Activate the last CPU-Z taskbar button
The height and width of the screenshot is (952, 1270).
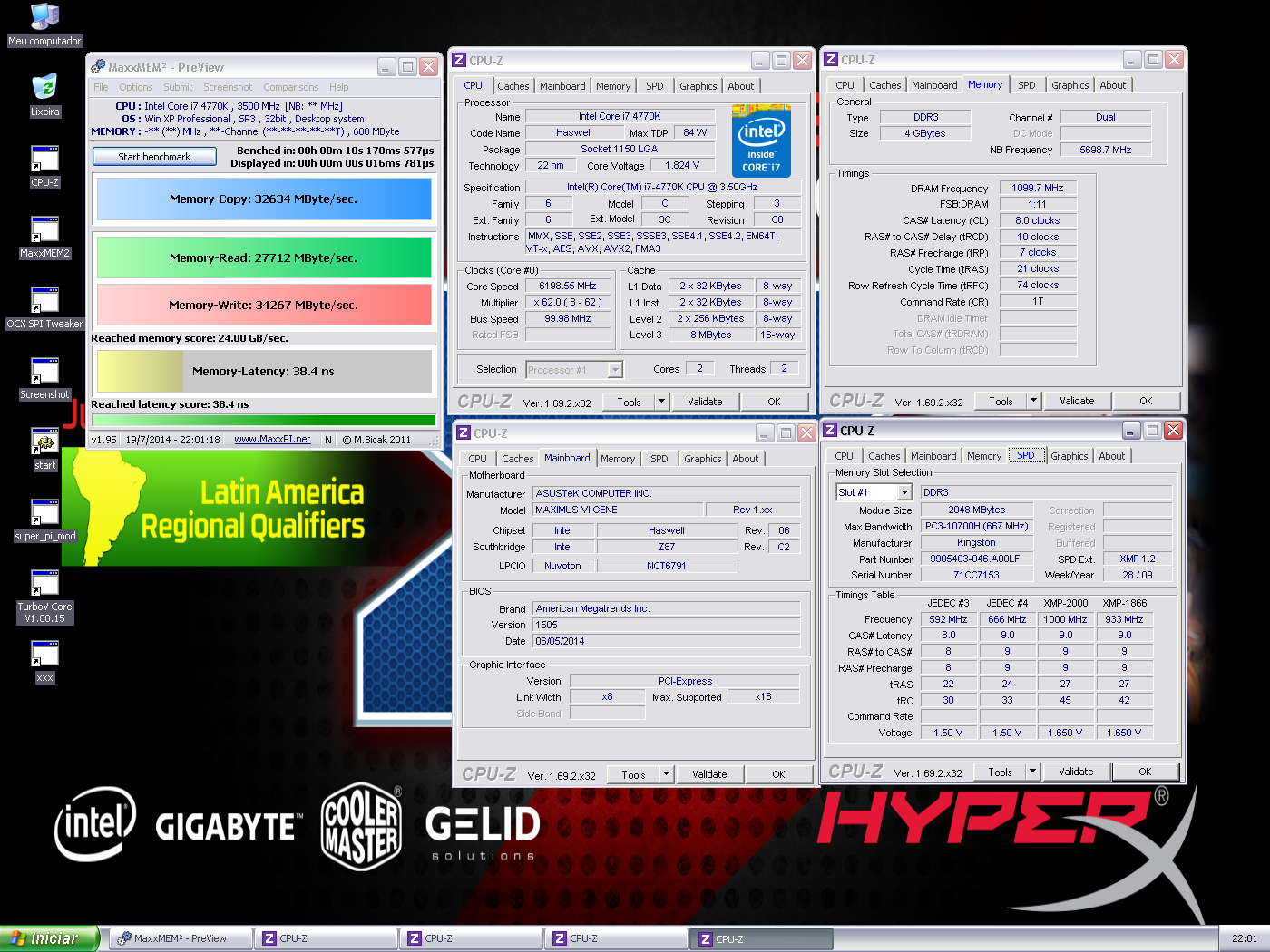[x=761, y=938]
